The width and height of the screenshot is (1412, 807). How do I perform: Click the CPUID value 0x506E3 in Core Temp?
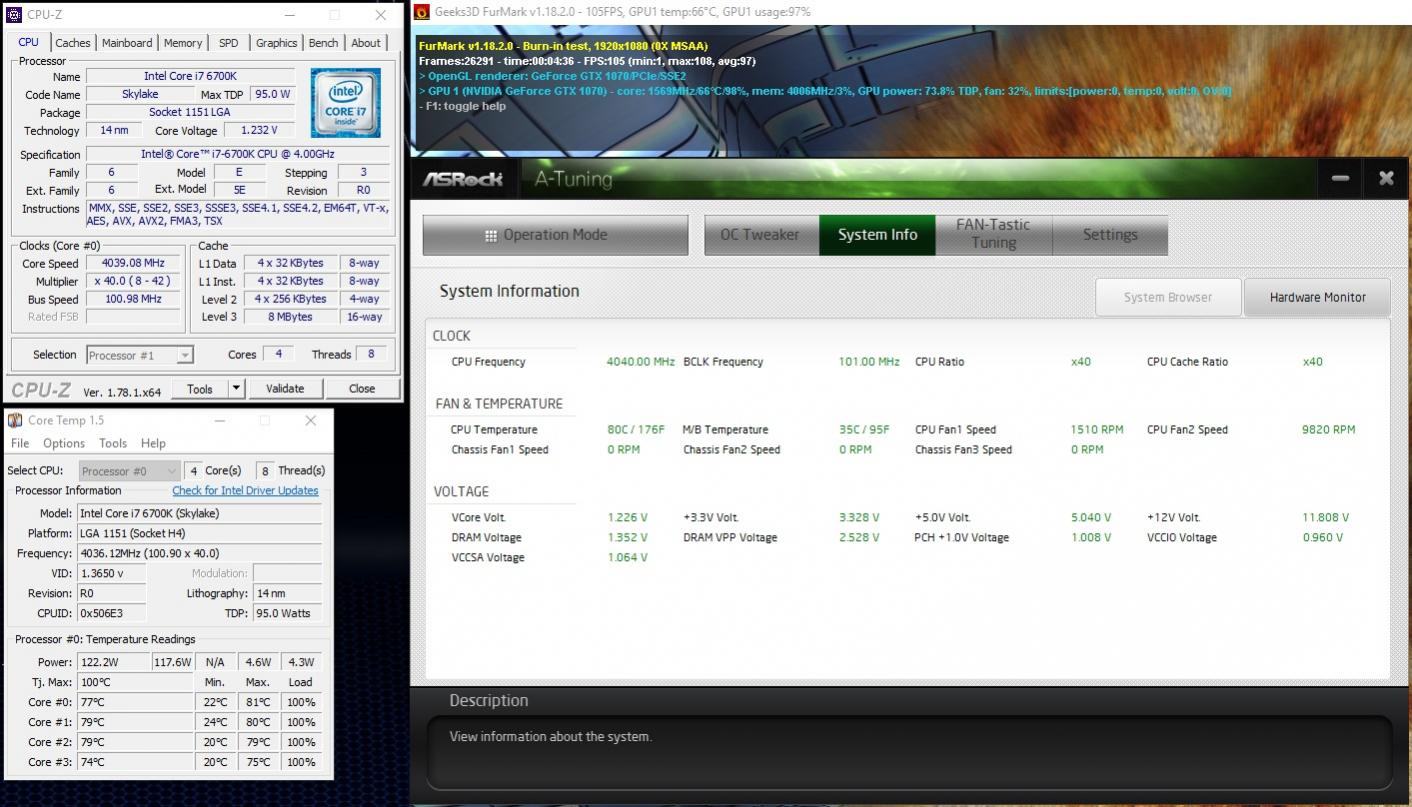111,613
